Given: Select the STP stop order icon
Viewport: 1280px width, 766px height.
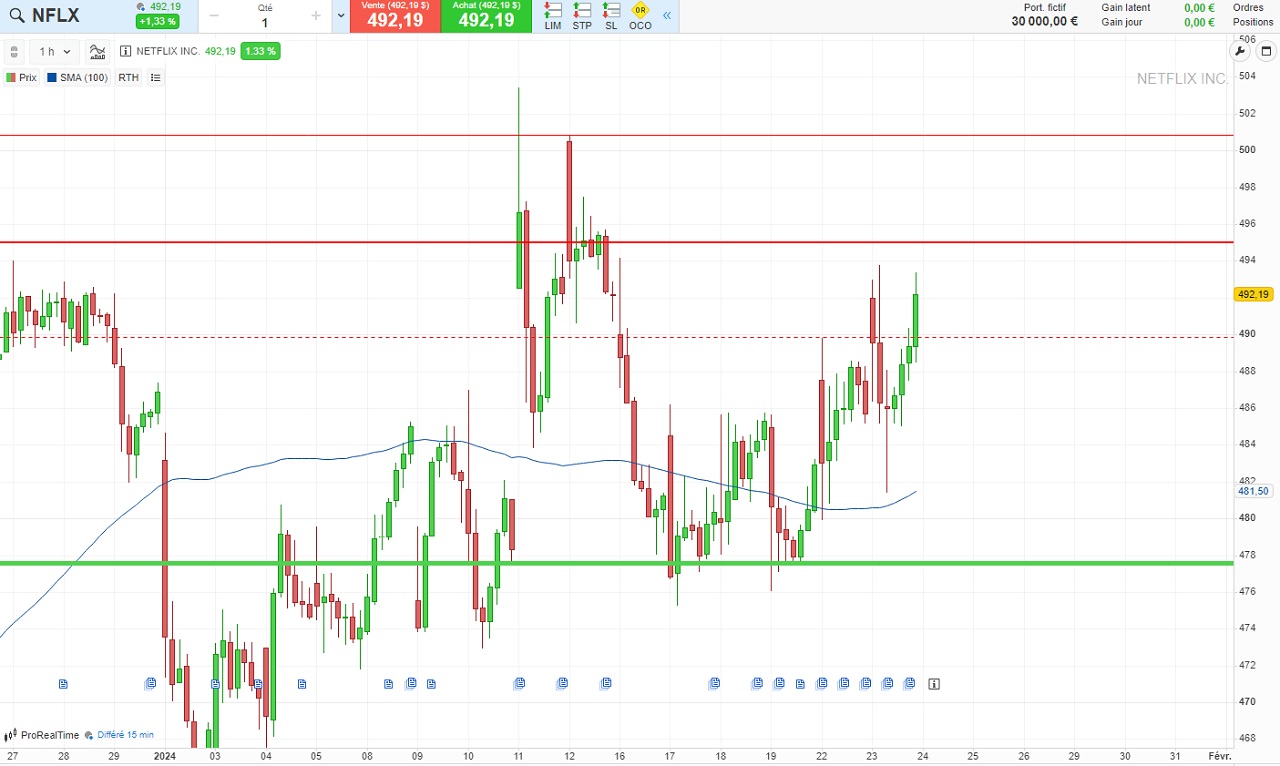Looking at the screenshot, I should [x=582, y=16].
